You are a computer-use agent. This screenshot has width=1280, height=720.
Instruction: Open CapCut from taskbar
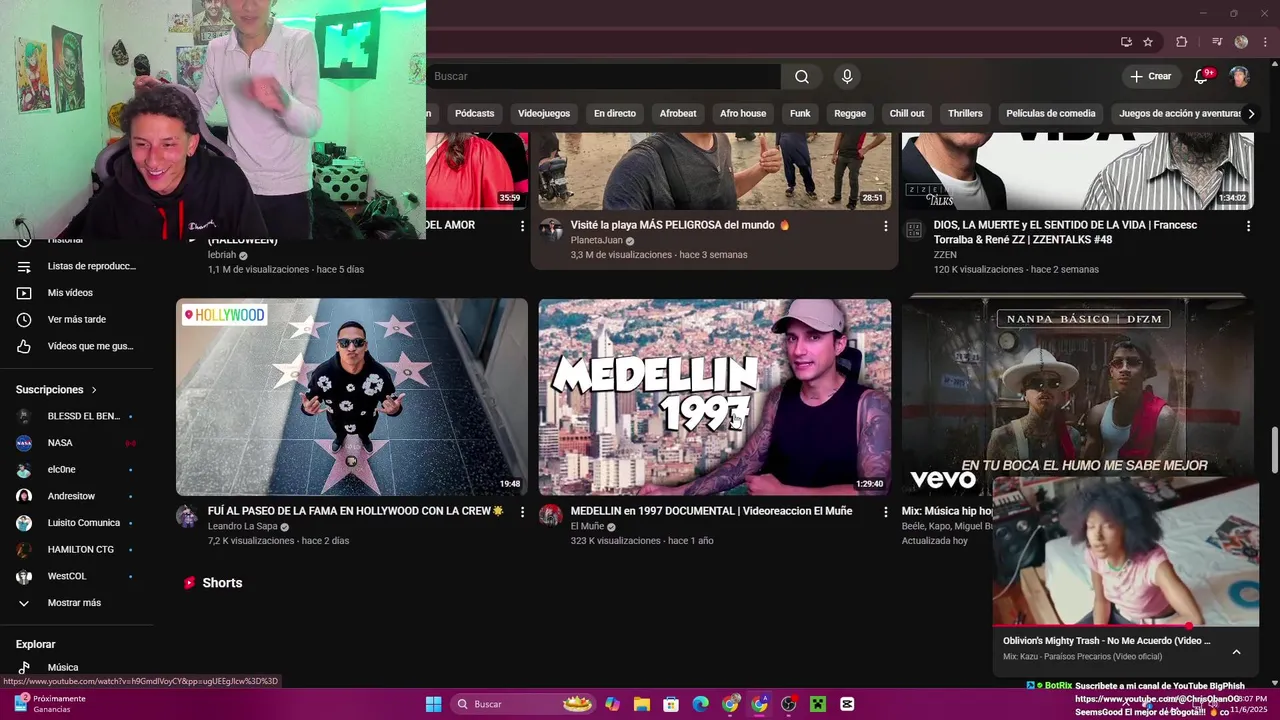pos(848,704)
